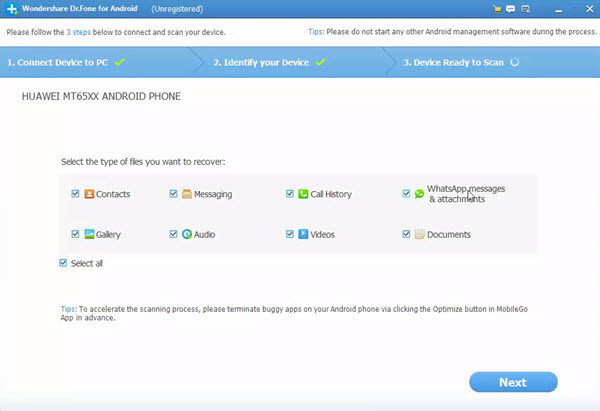Click the HUAWEI MT65XX ANDROID PHONE device name
This screenshot has width=600, height=411.
point(101,96)
